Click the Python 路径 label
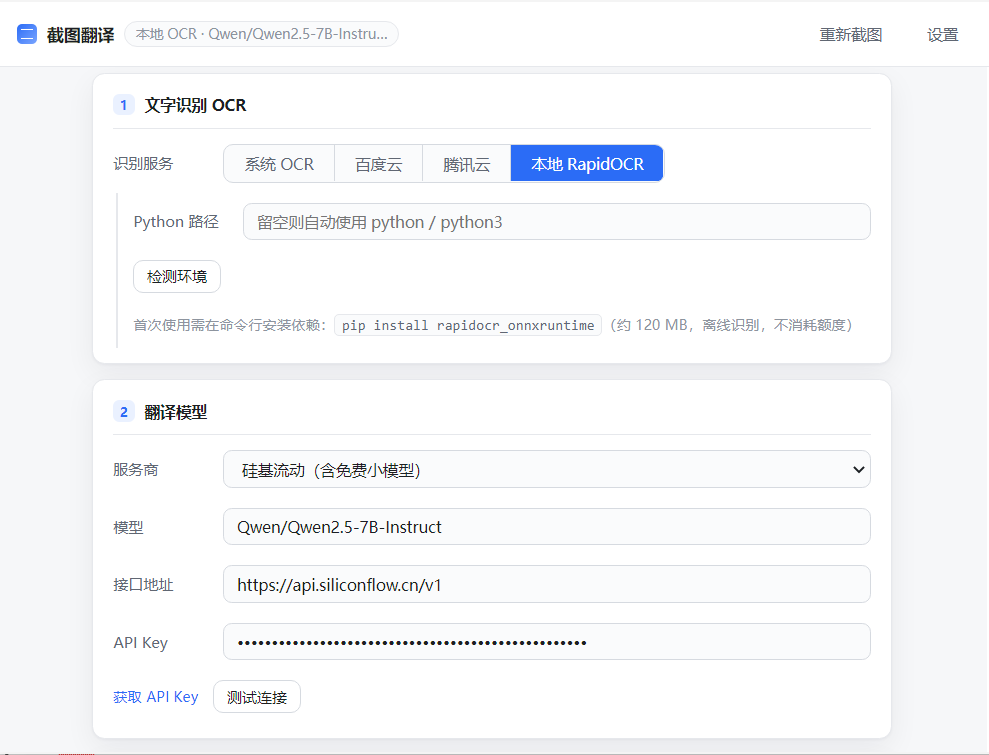The height and width of the screenshot is (755, 989). [x=176, y=222]
